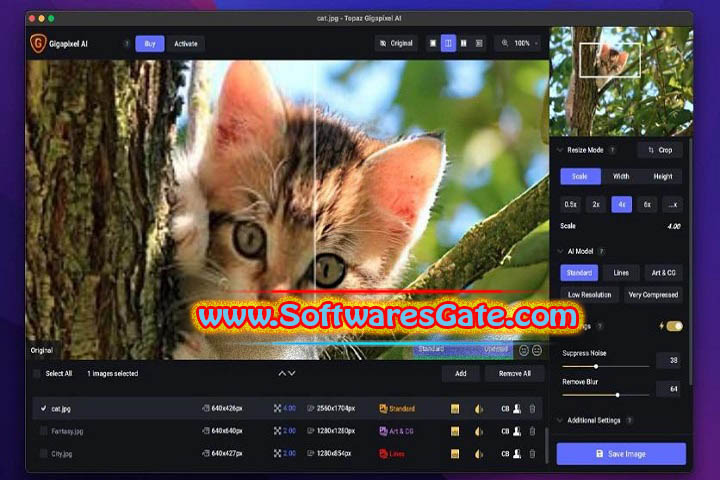
Task: Toggle the Original preview button
Action: (396, 43)
